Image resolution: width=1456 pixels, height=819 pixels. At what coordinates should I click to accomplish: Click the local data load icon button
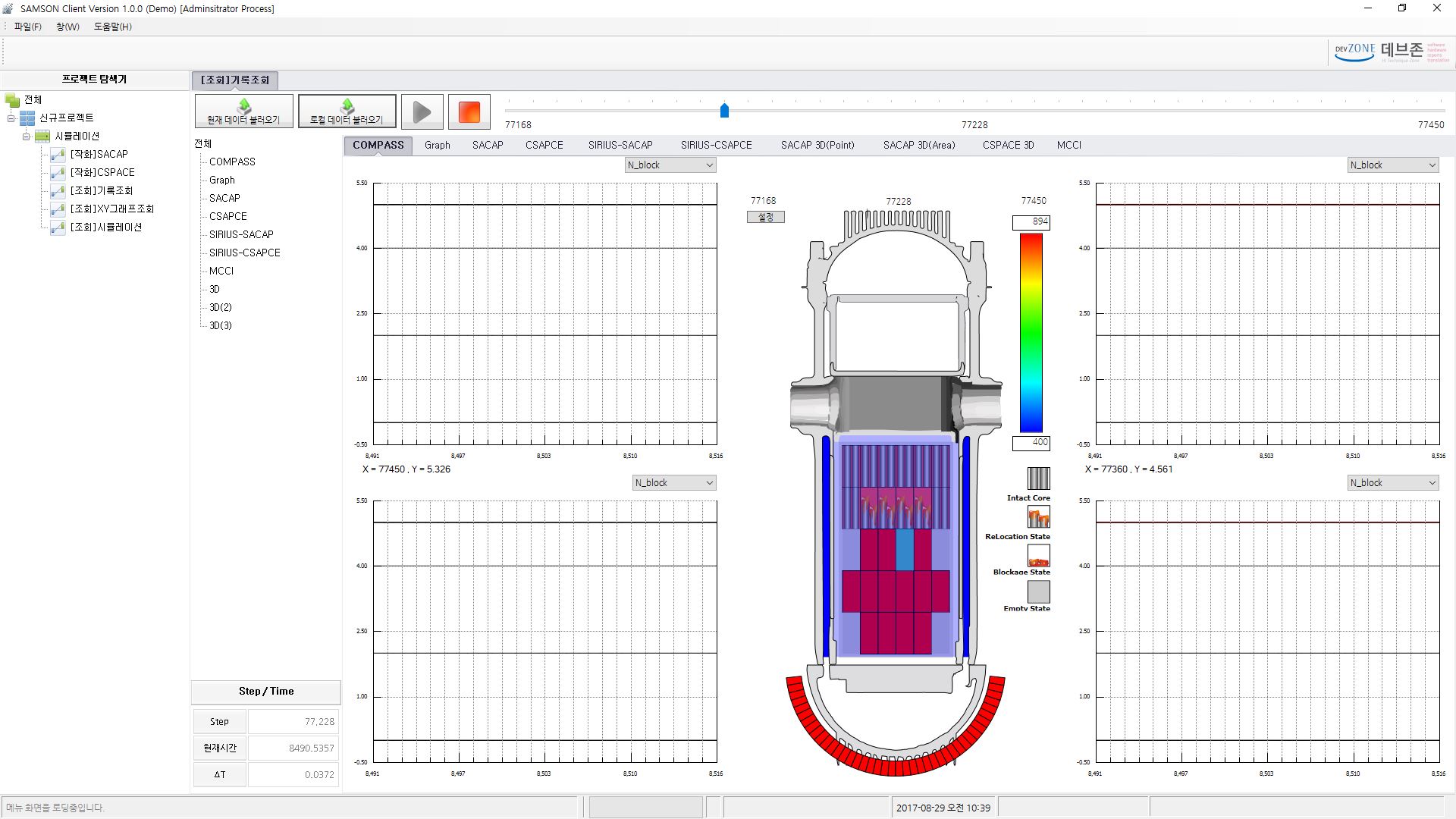[x=347, y=111]
